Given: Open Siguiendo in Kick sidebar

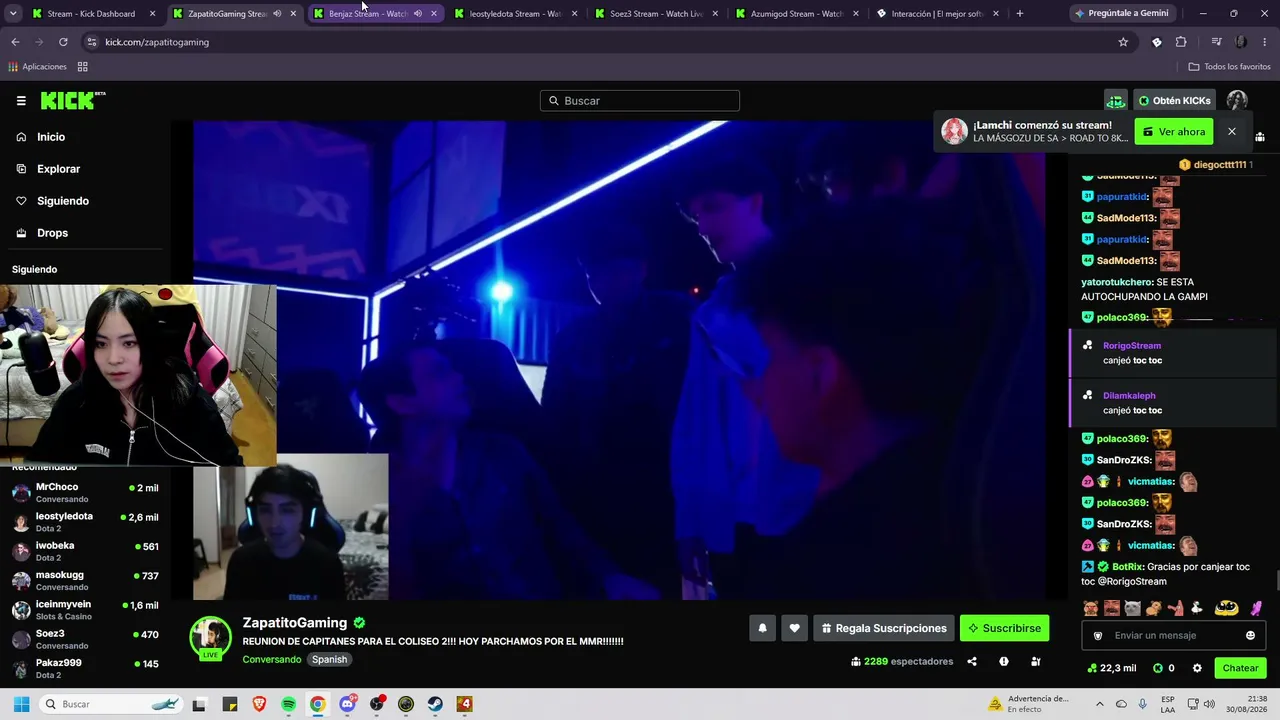Looking at the screenshot, I should [x=63, y=201].
